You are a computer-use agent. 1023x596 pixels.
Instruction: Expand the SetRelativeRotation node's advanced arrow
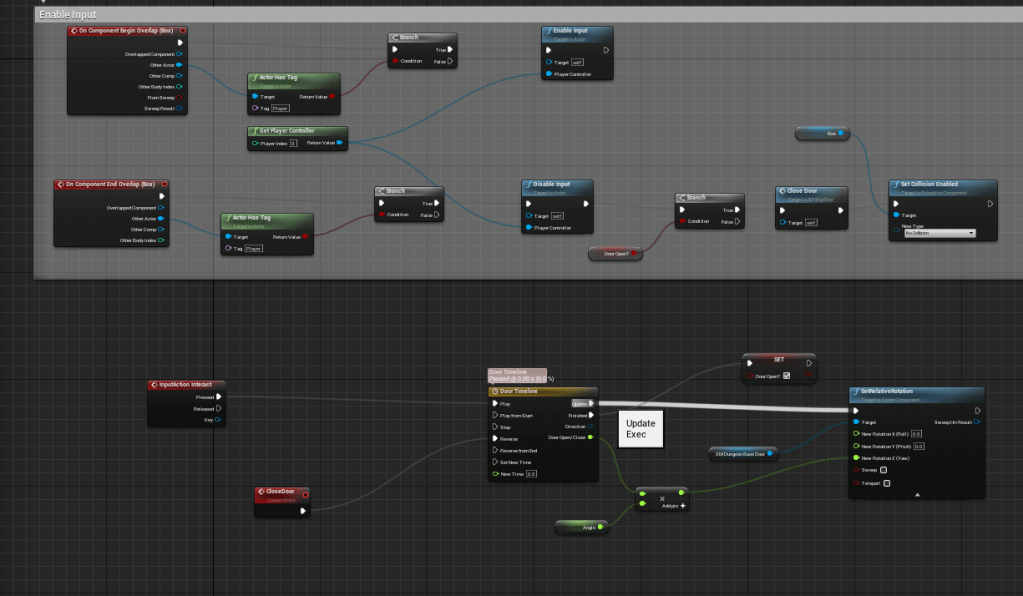pyautogui.click(x=917, y=494)
